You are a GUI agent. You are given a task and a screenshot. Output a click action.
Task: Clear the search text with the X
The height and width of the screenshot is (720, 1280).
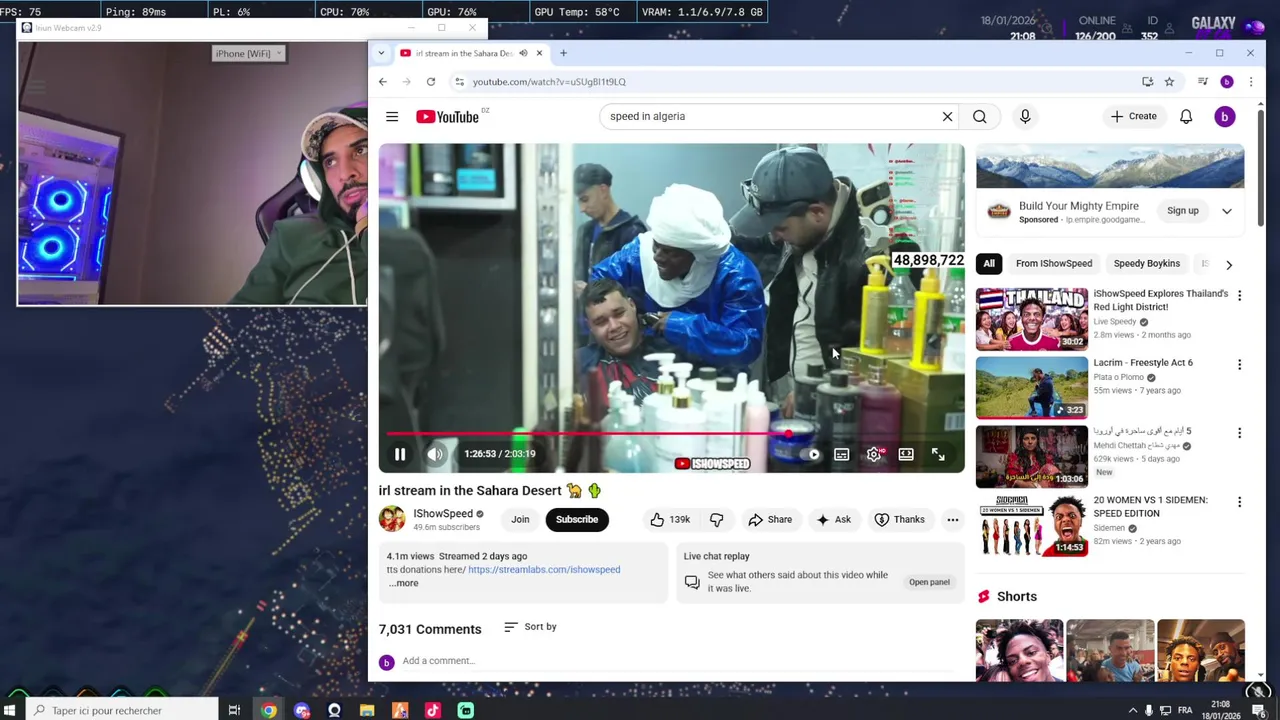947,116
